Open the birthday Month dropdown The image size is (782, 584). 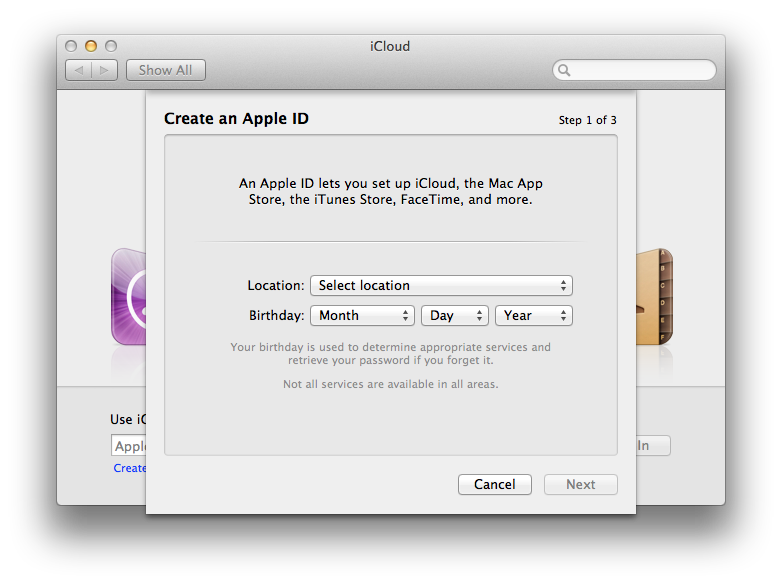tap(362, 315)
